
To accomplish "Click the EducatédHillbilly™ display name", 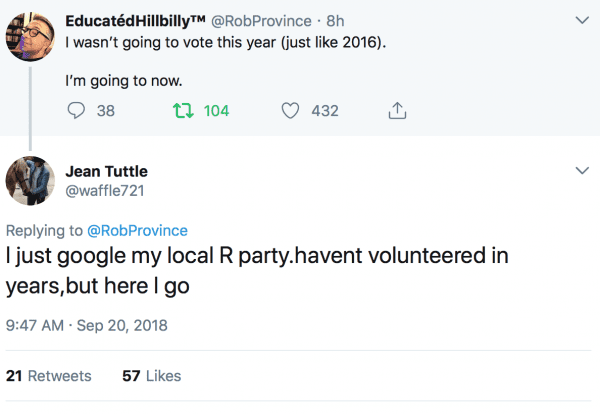I will [136, 19].
